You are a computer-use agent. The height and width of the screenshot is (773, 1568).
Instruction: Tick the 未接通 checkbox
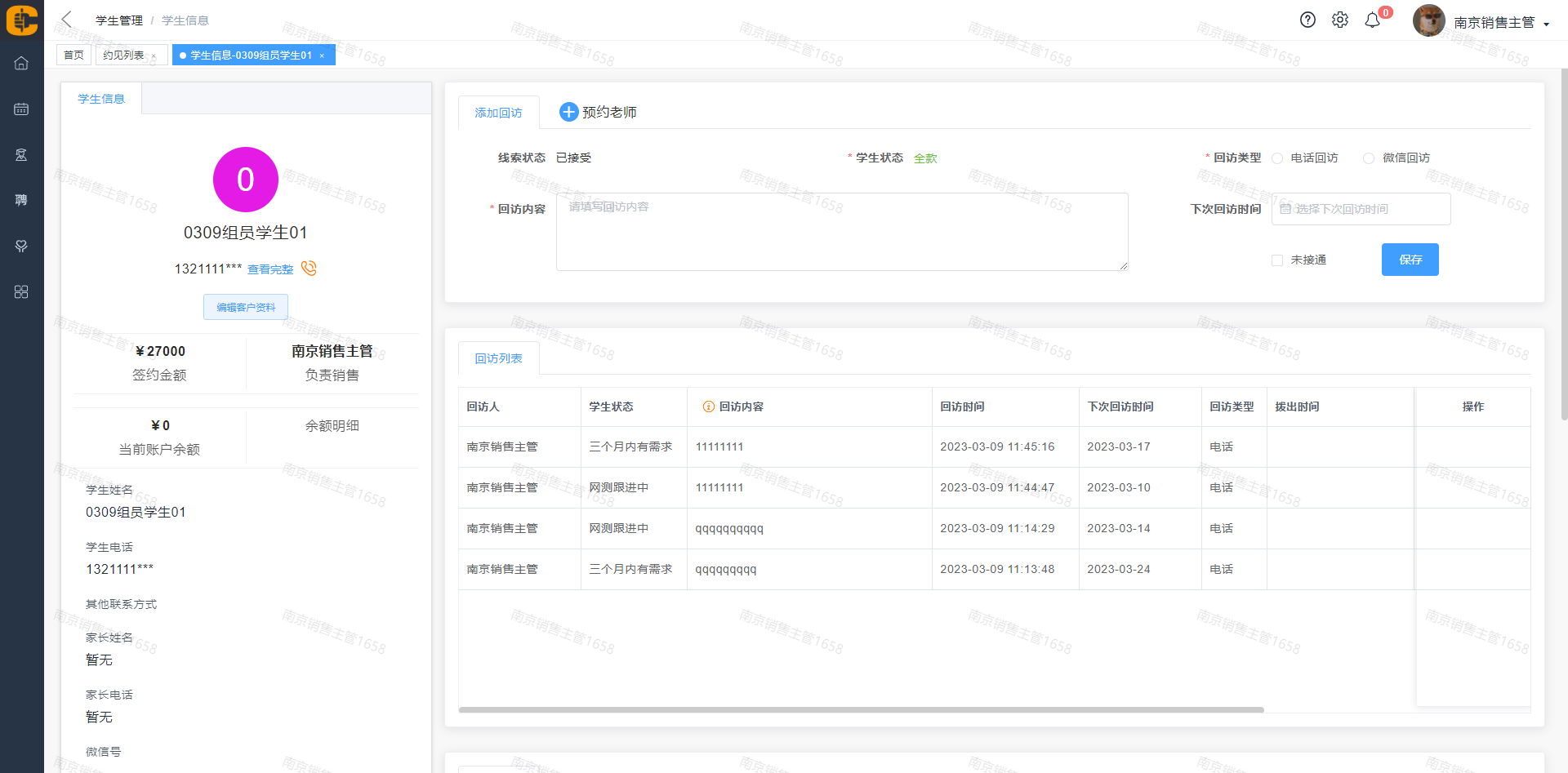pos(1277,260)
